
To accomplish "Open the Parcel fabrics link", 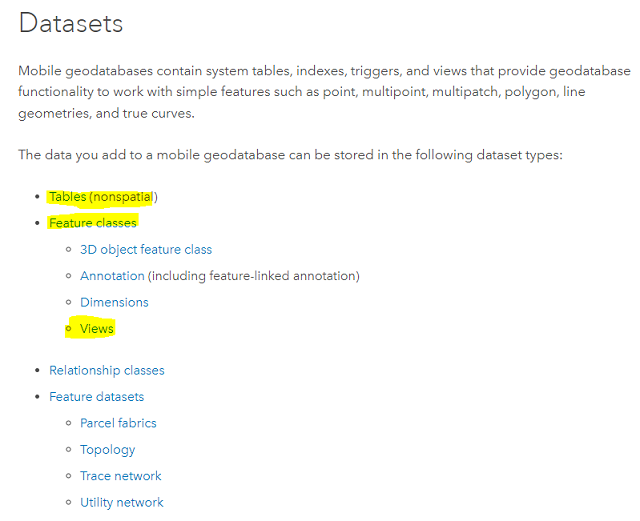I will point(118,423).
